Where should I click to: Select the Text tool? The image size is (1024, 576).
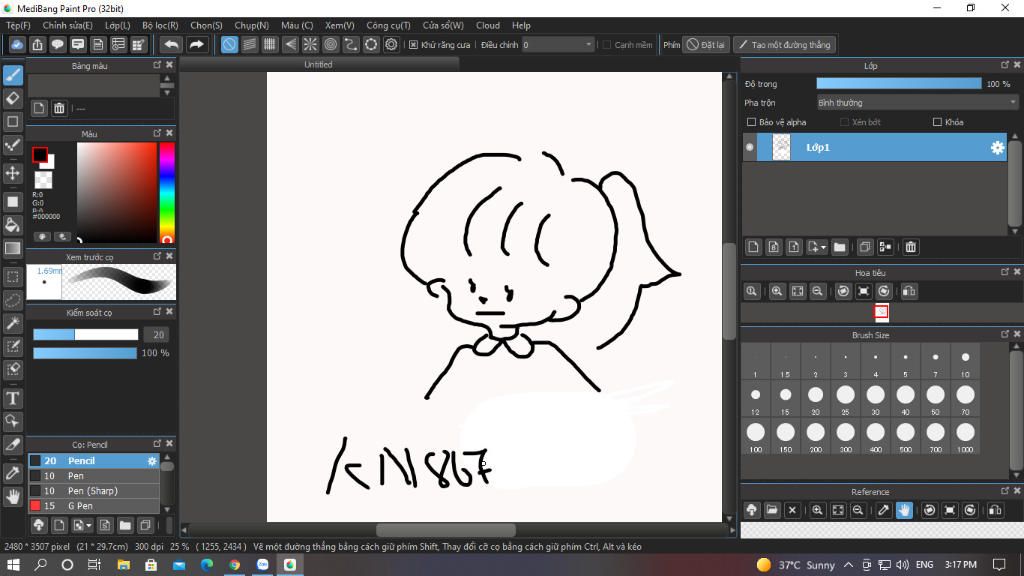pyautogui.click(x=13, y=398)
